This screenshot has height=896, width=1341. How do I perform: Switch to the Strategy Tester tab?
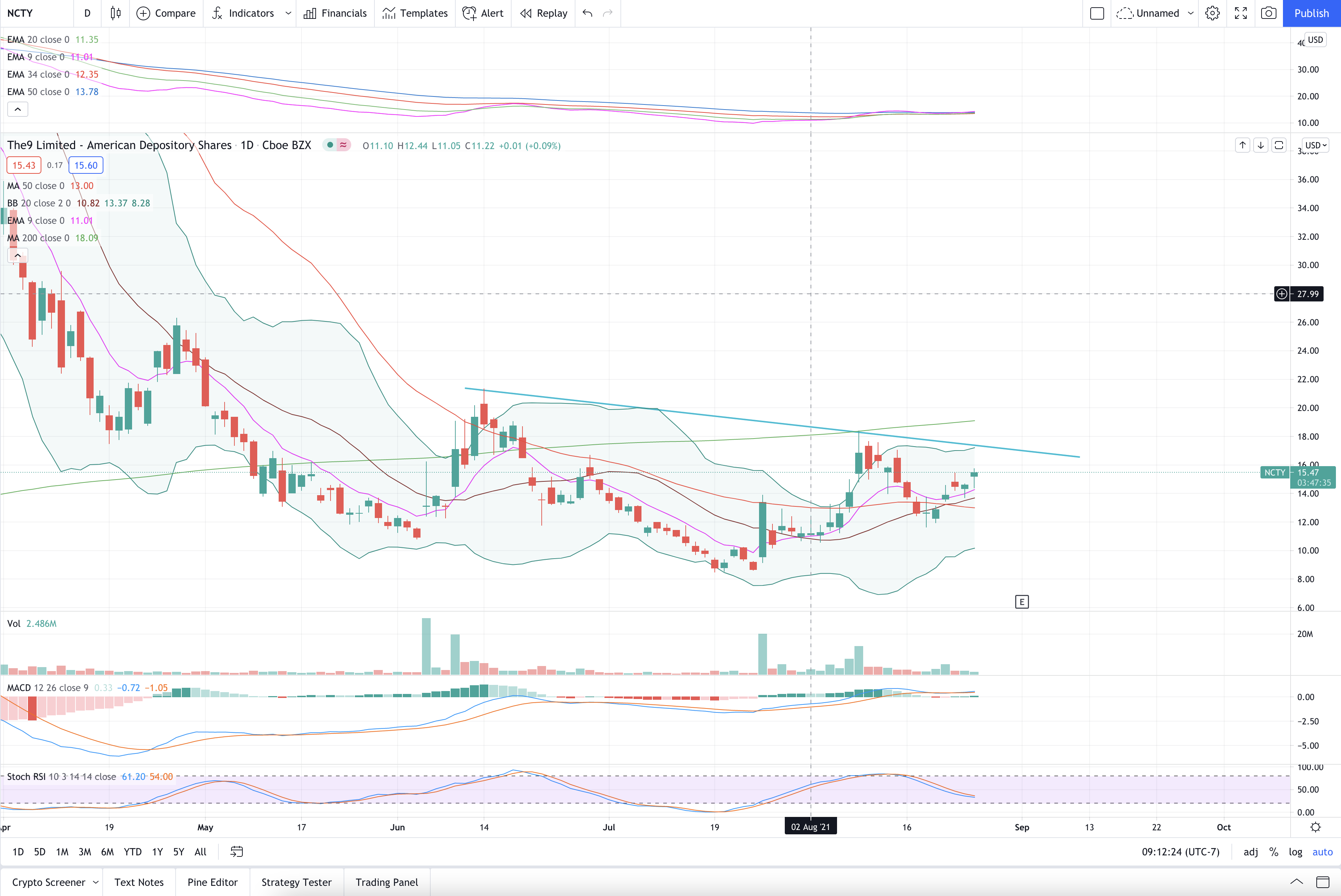pyautogui.click(x=296, y=882)
